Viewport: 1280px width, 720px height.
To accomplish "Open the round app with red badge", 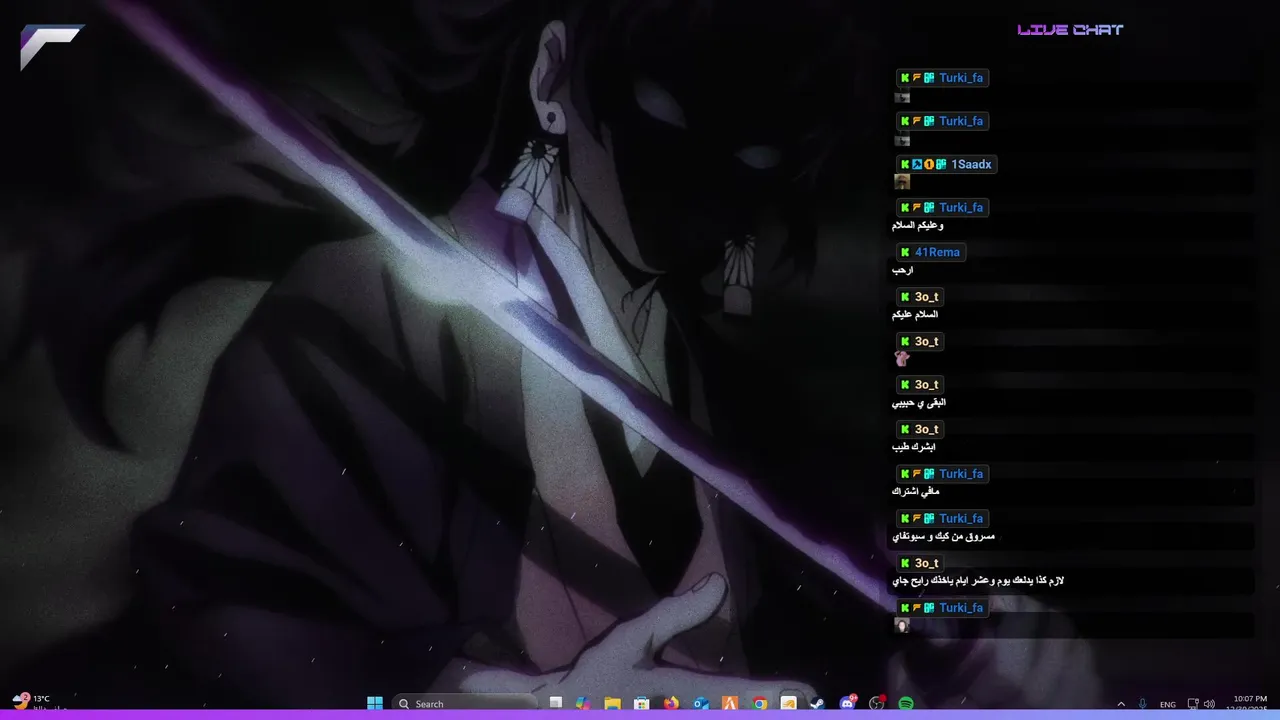I will [x=878, y=703].
